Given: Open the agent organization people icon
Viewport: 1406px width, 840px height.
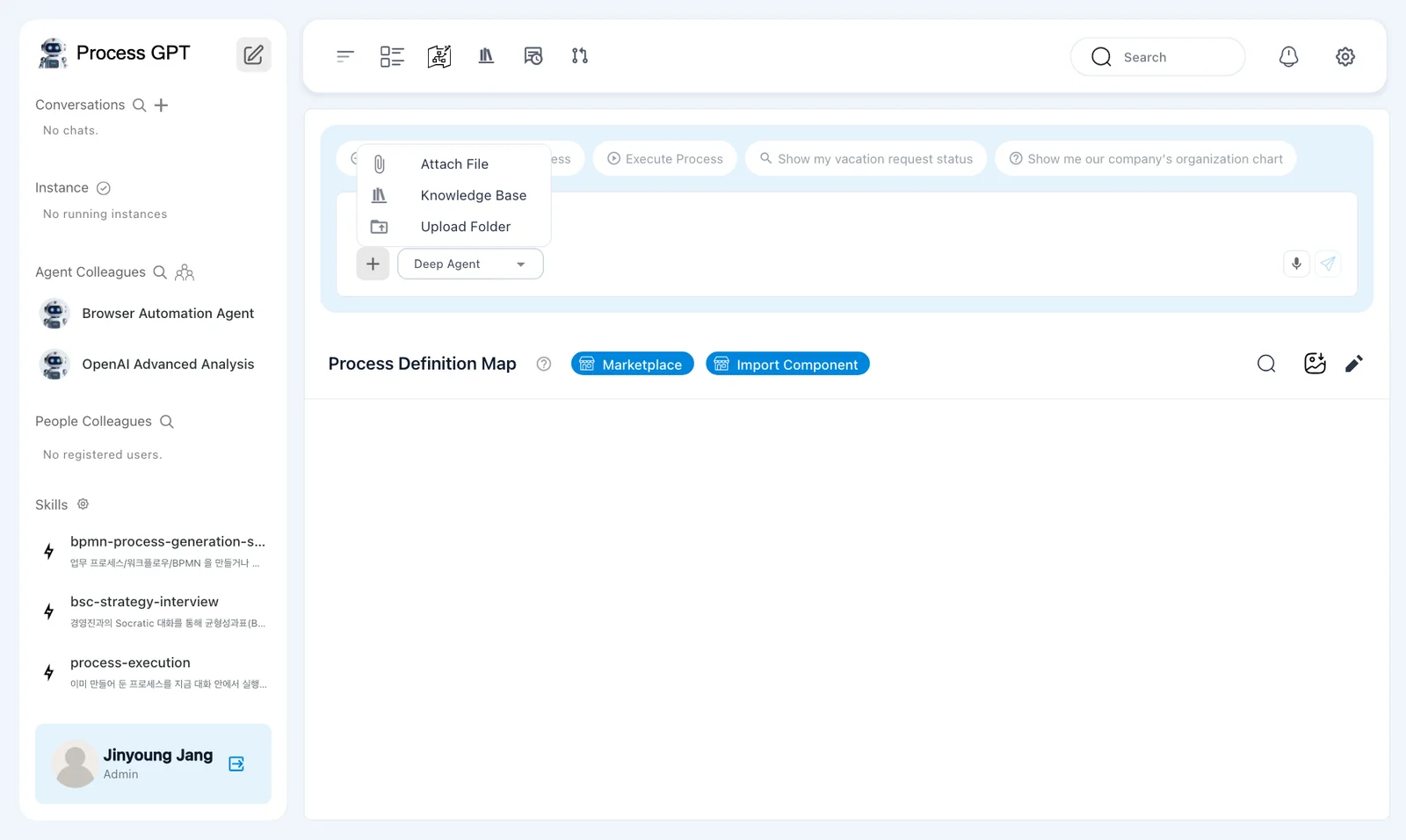Looking at the screenshot, I should point(185,272).
